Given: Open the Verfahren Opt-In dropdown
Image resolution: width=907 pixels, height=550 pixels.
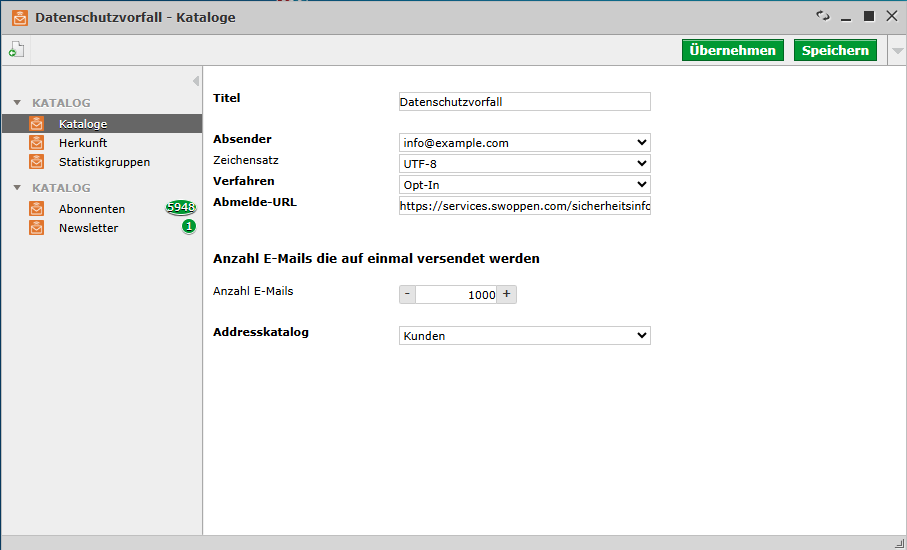Looking at the screenshot, I should 524,184.
